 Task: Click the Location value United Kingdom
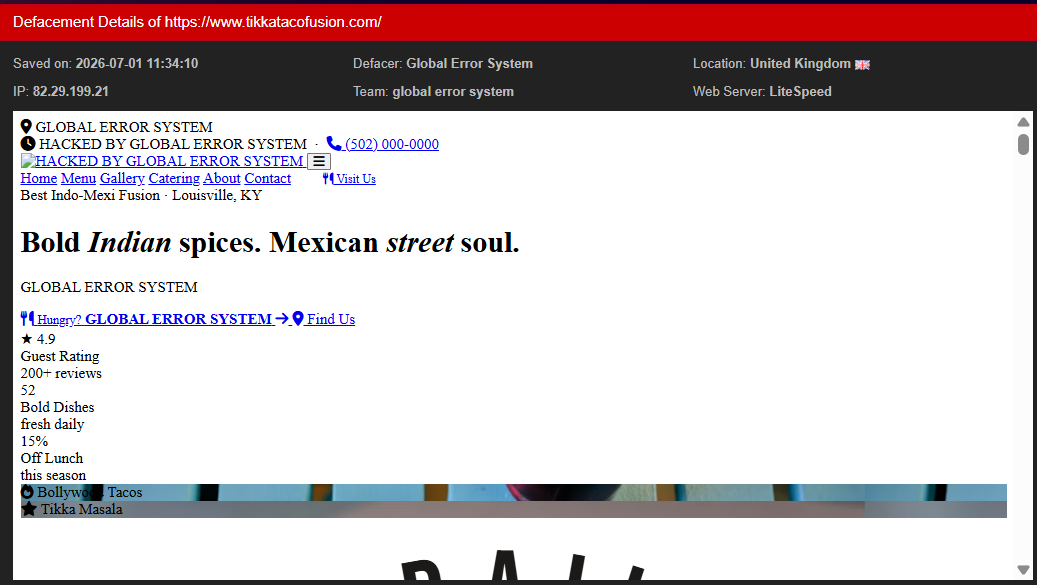(800, 63)
